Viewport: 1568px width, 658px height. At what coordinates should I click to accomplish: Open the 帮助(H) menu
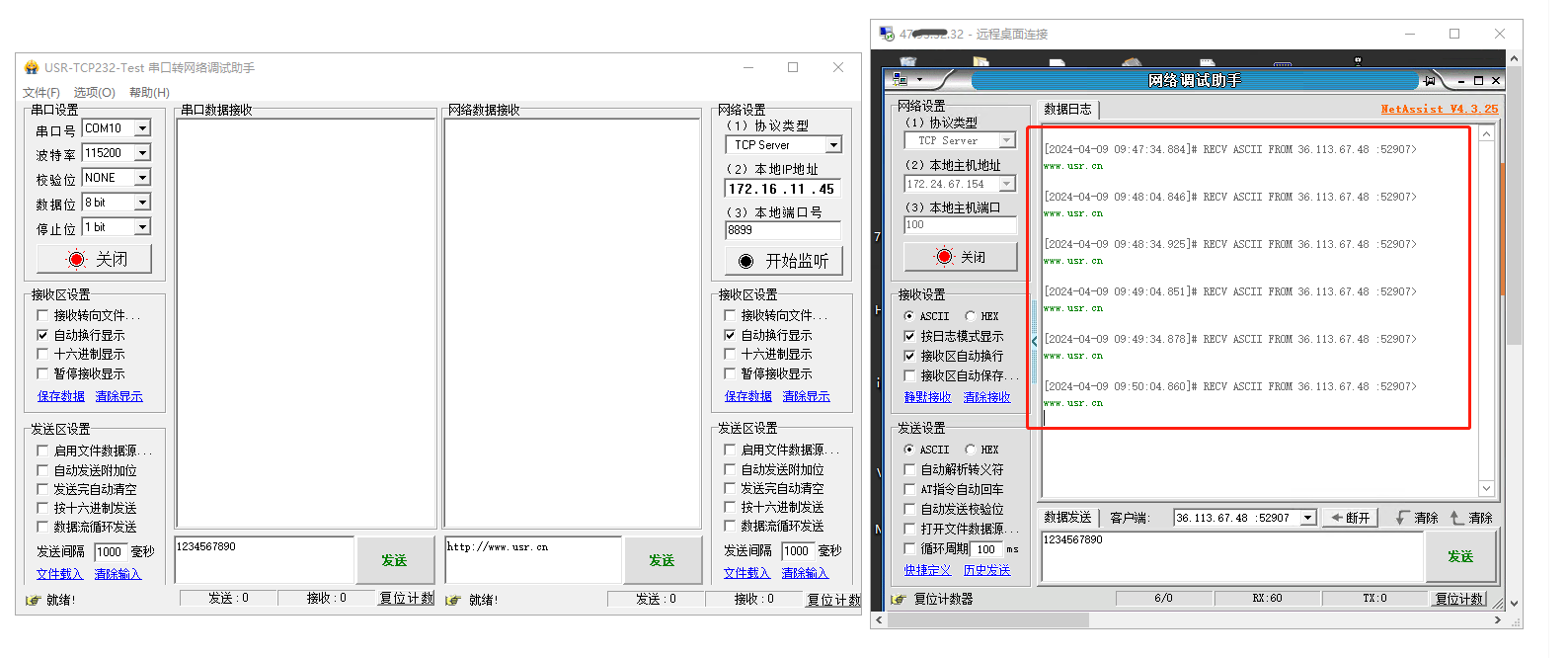point(149,92)
